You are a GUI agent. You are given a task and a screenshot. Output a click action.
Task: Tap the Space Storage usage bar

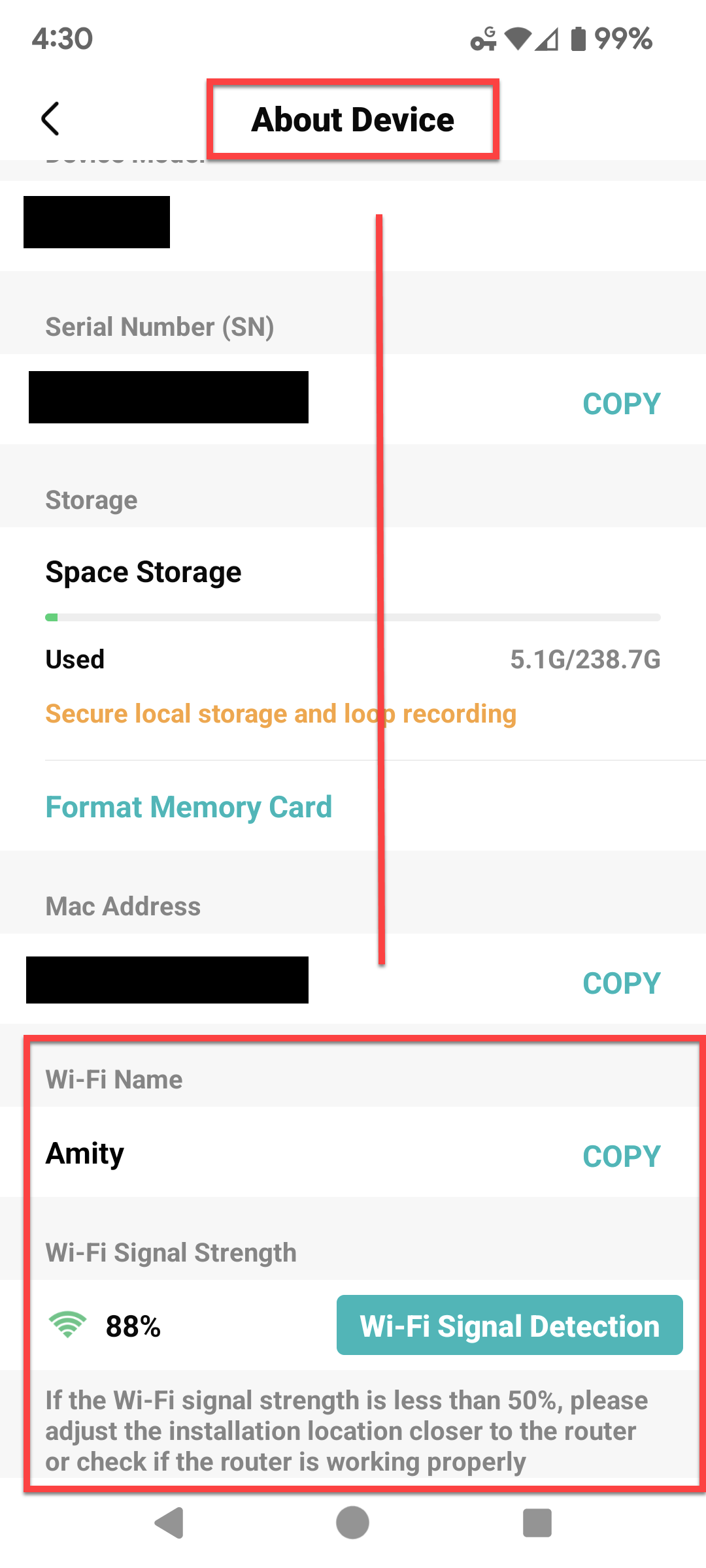point(353,617)
